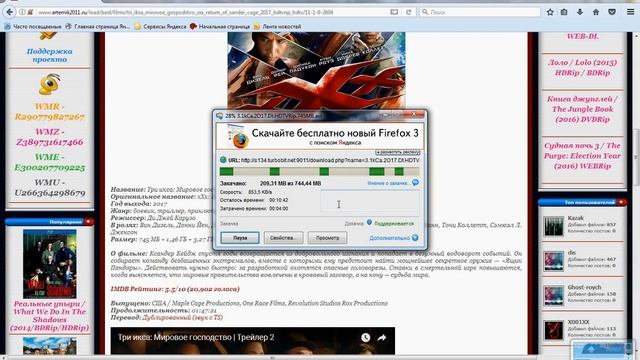Click download segment progress bar
Viewport: 640px width, 360px height.
(x=320, y=171)
